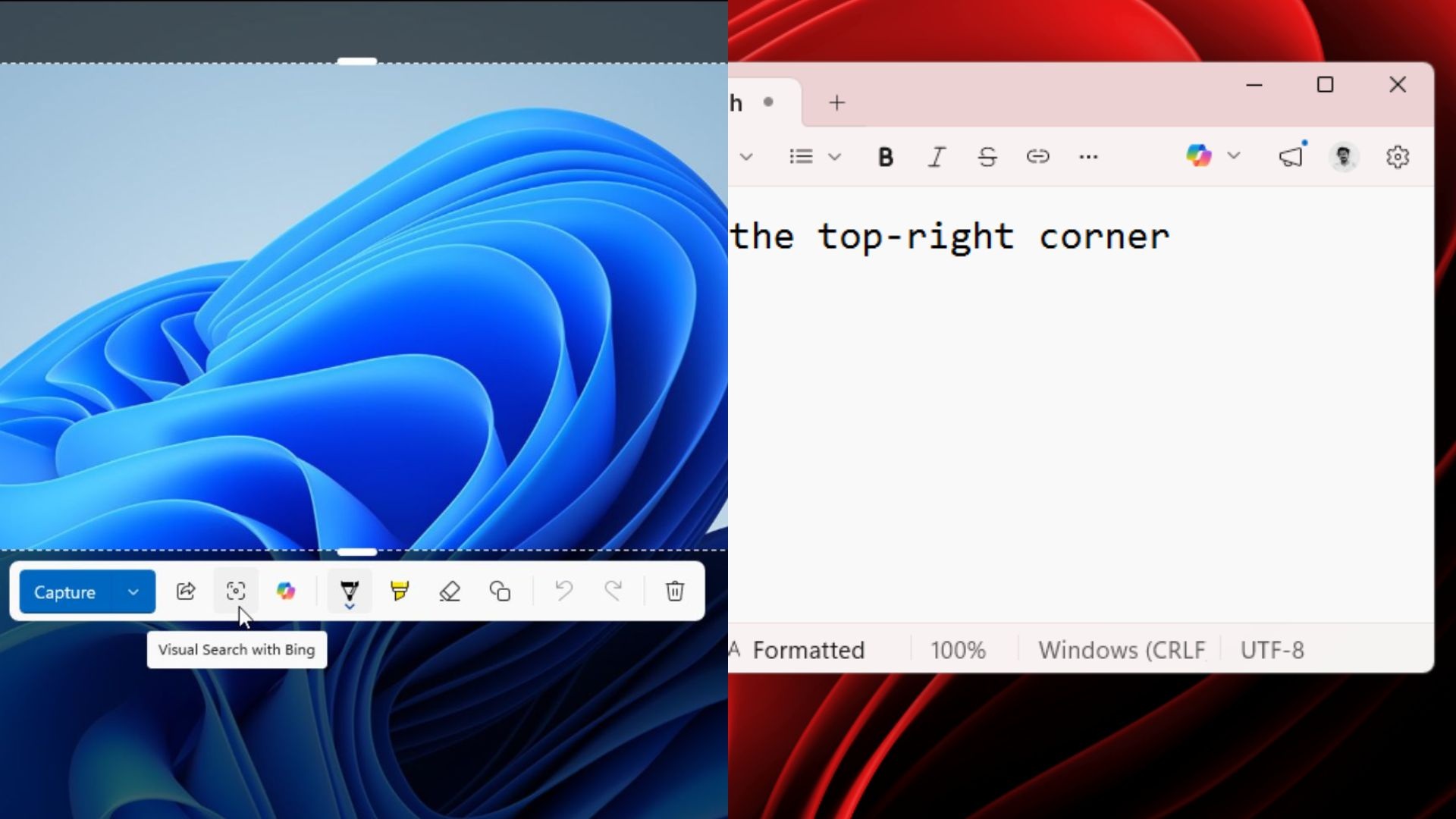Open a new Notepad tab
This screenshot has height=819, width=1456.
click(x=835, y=102)
